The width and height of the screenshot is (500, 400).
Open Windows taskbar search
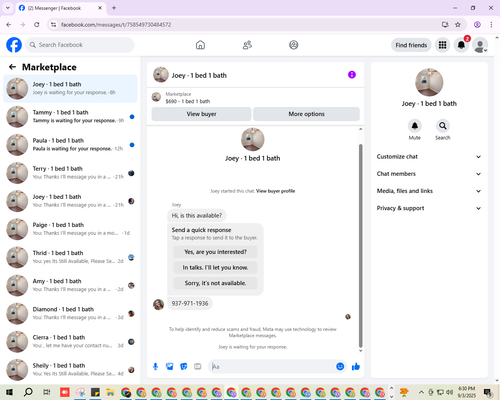(x=28, y=392)
